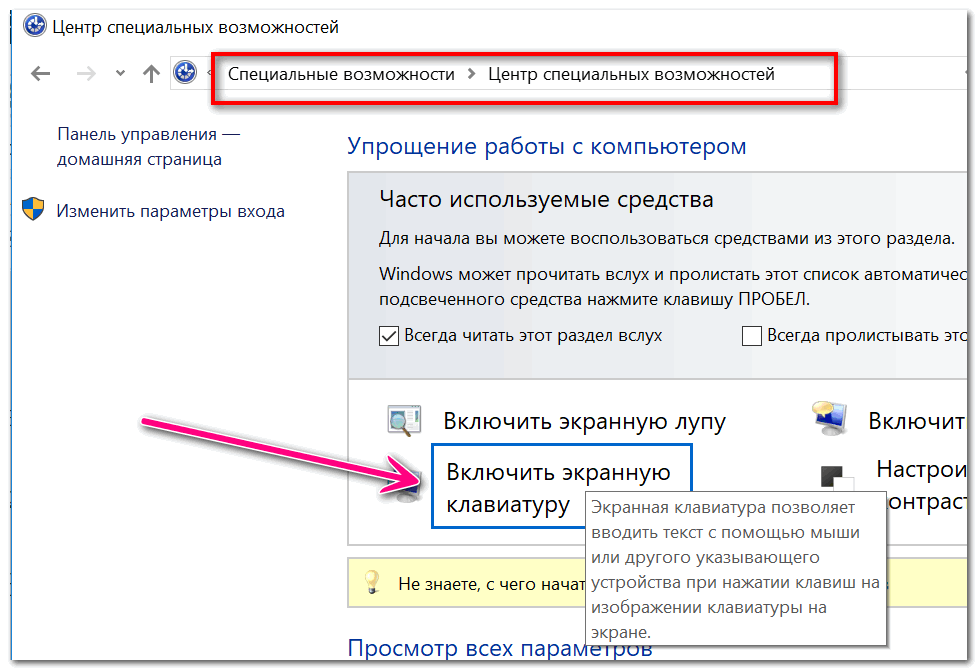Click the address bar field

click(569, 74)
